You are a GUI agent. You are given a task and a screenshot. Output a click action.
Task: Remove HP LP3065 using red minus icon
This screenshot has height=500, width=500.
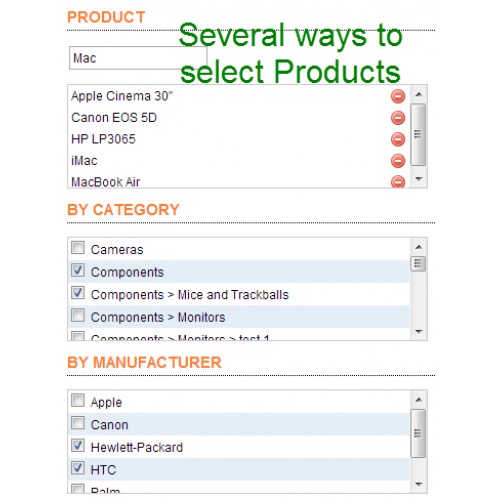pos(398,139)
